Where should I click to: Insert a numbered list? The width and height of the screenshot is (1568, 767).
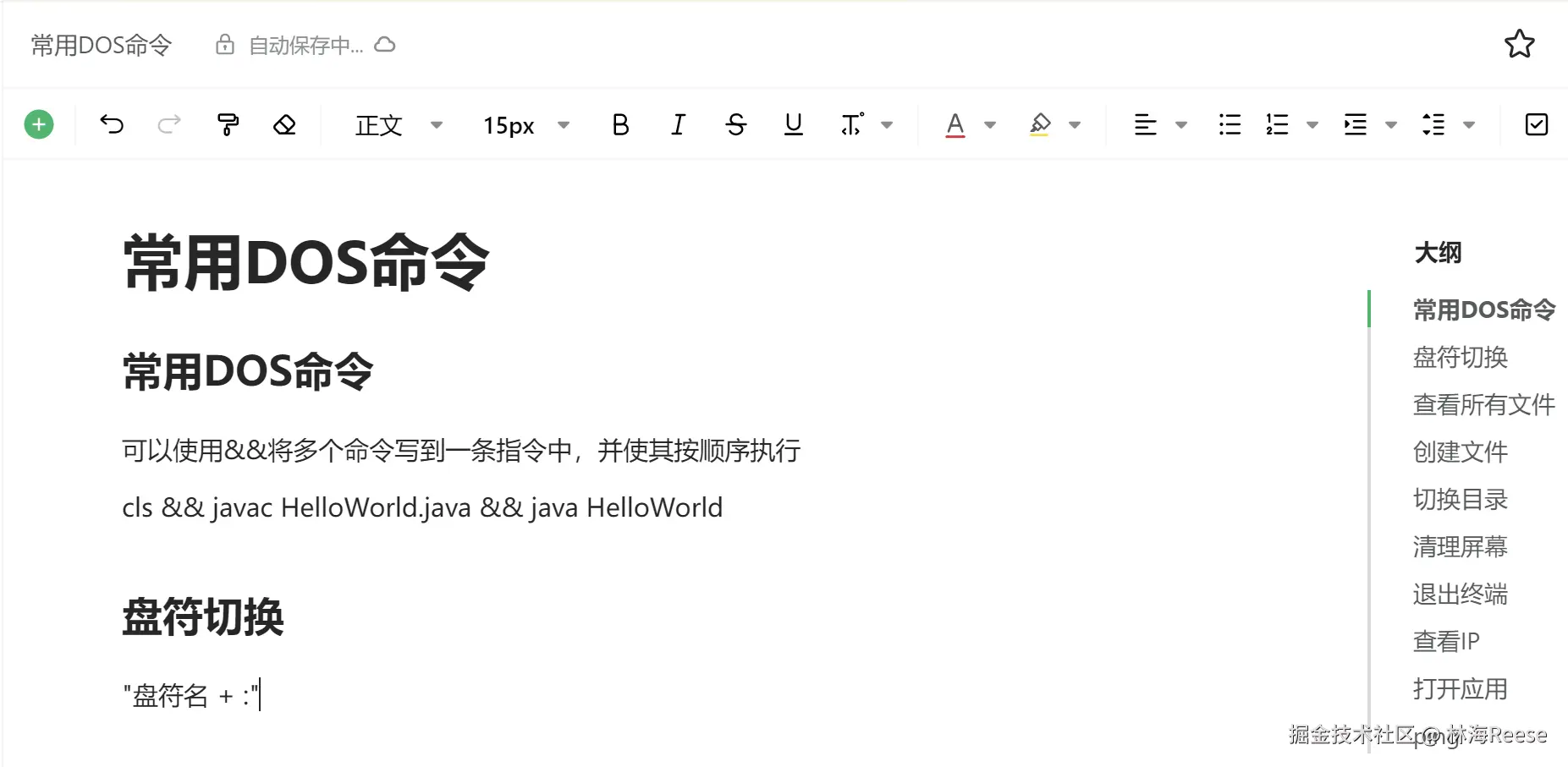coord(1277,125)
